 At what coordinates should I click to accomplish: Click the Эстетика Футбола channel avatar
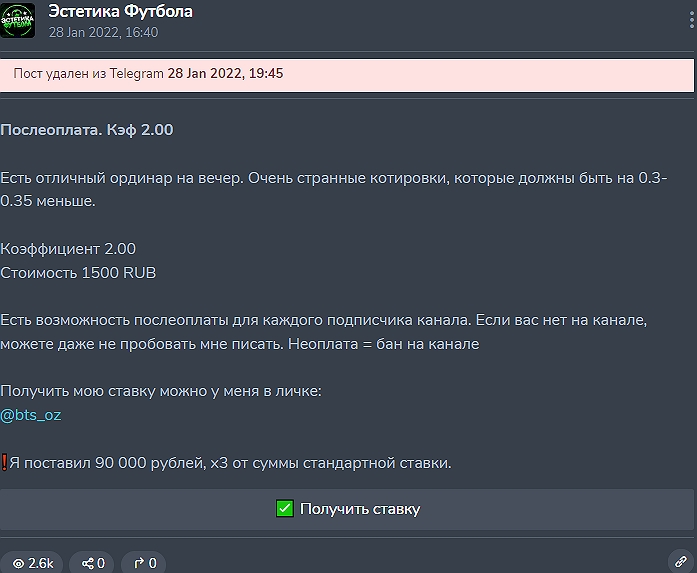pyautogui.click(x=18, y=20)
